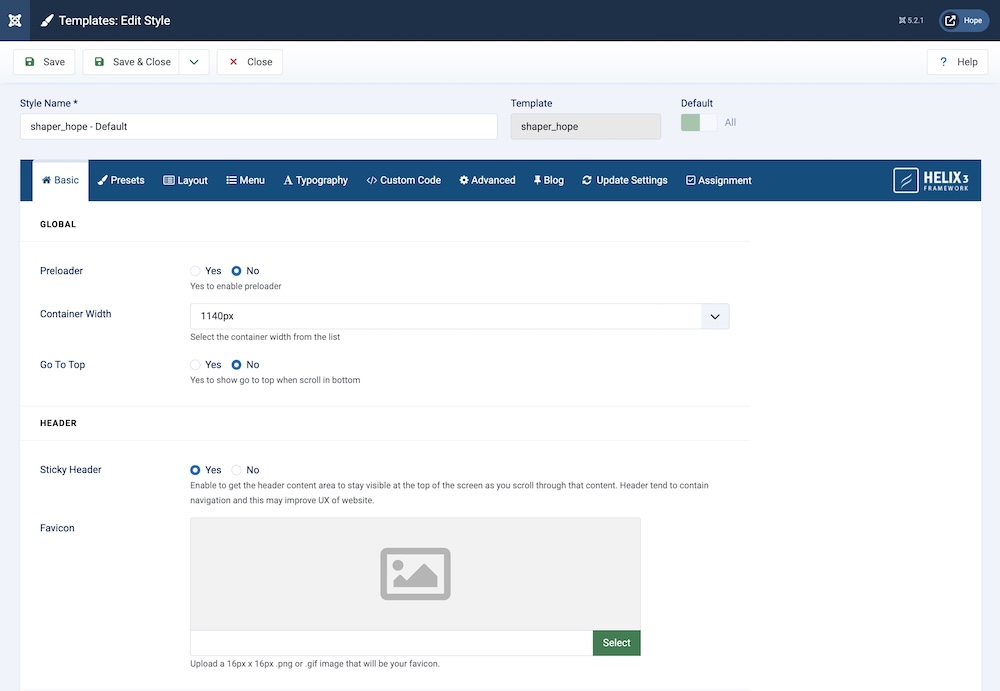This screenshot has height=691, width=1000.
Task: Open the Custom Code tab
Action: click(x=403, y=181)
